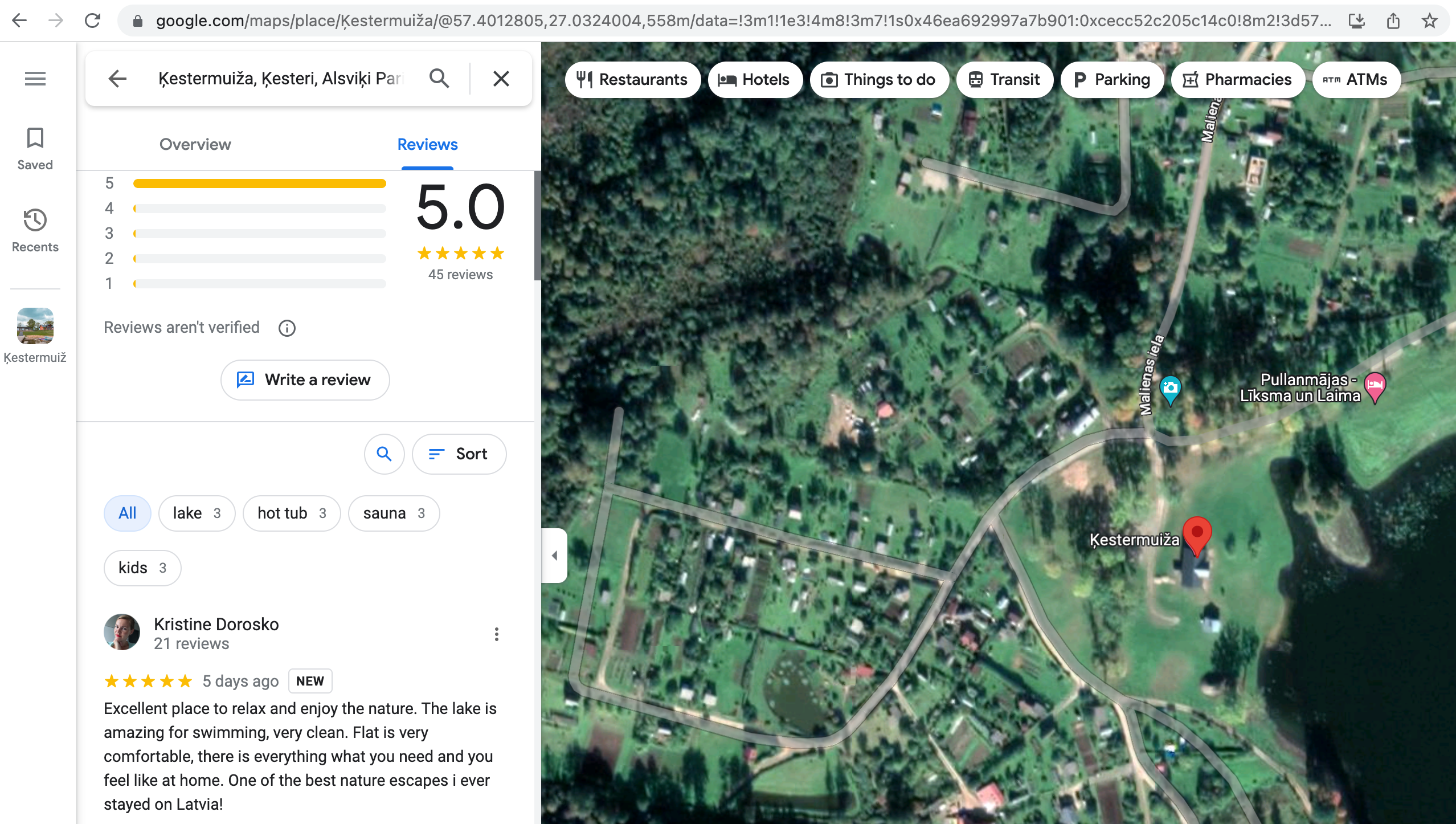Show Transit options on the map
The width and height of the screenshot is (1456, 824).
[x=1004, y=79]
